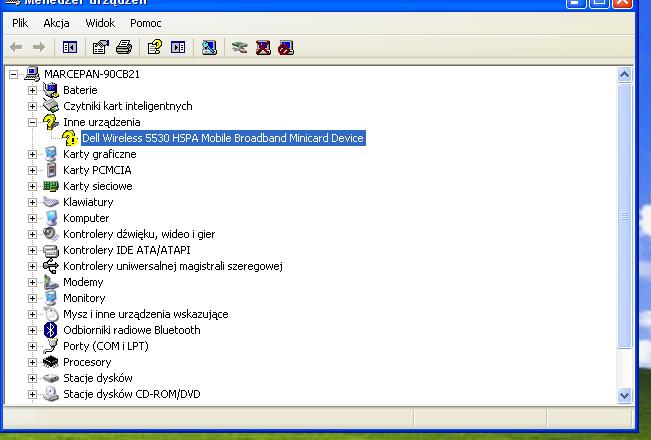Image resolution: width=651 pixels, height=440 pixels.
Task: Expand Kontrolery dźwięku, wideo i gier
Action: coord(32,234)
